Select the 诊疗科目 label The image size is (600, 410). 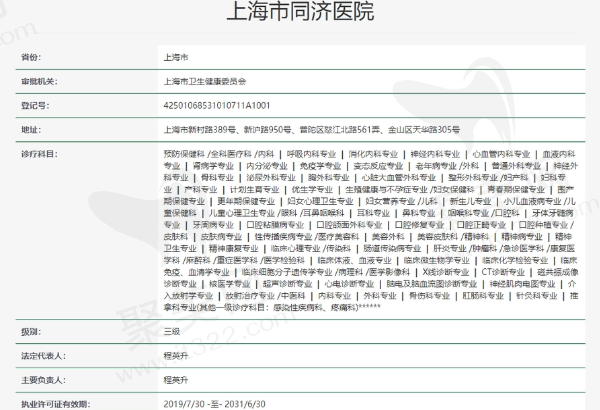coord(39,154)
